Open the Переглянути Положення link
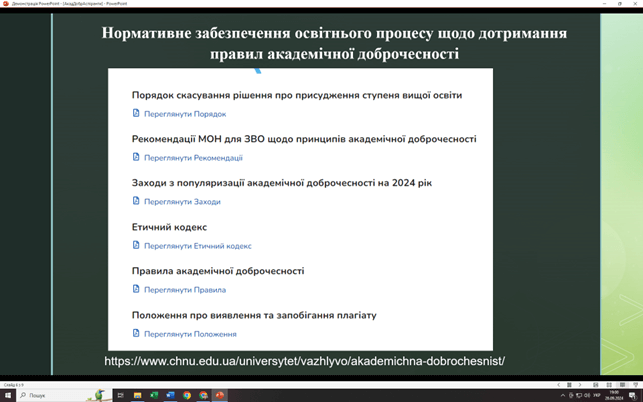The image size is (643, 402). 189,334
